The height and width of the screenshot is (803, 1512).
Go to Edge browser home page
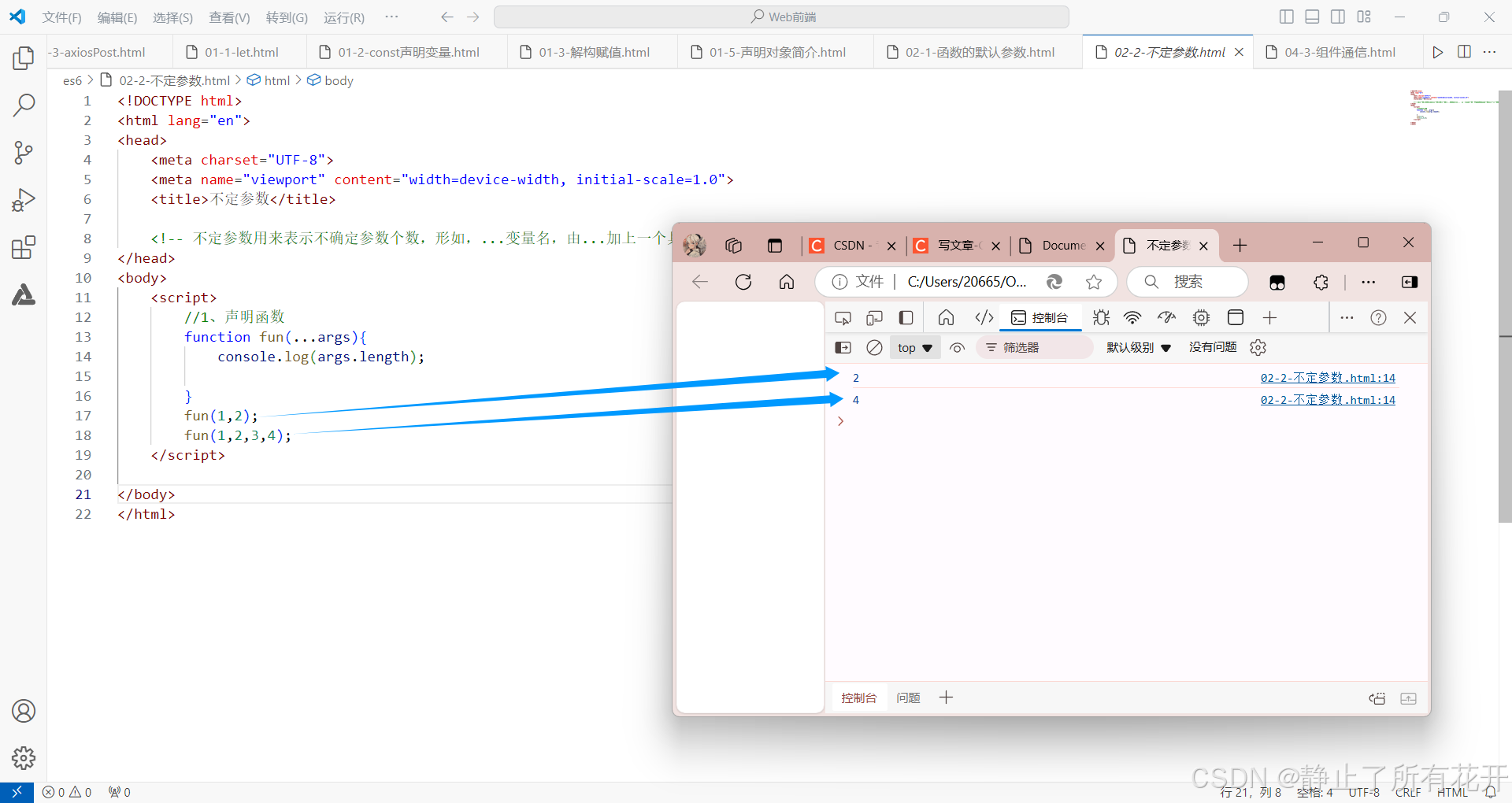tap(787, 282)
